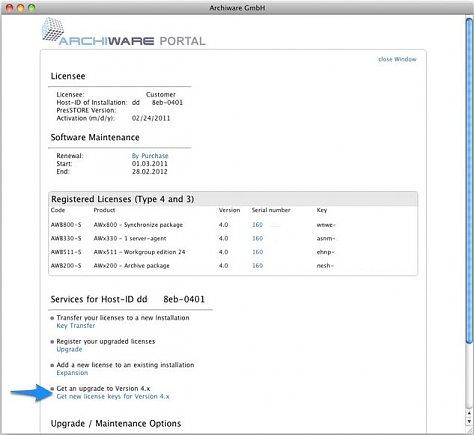474x435 pixels.
Task: Click the nesh- key value
Action: point(325,266)
